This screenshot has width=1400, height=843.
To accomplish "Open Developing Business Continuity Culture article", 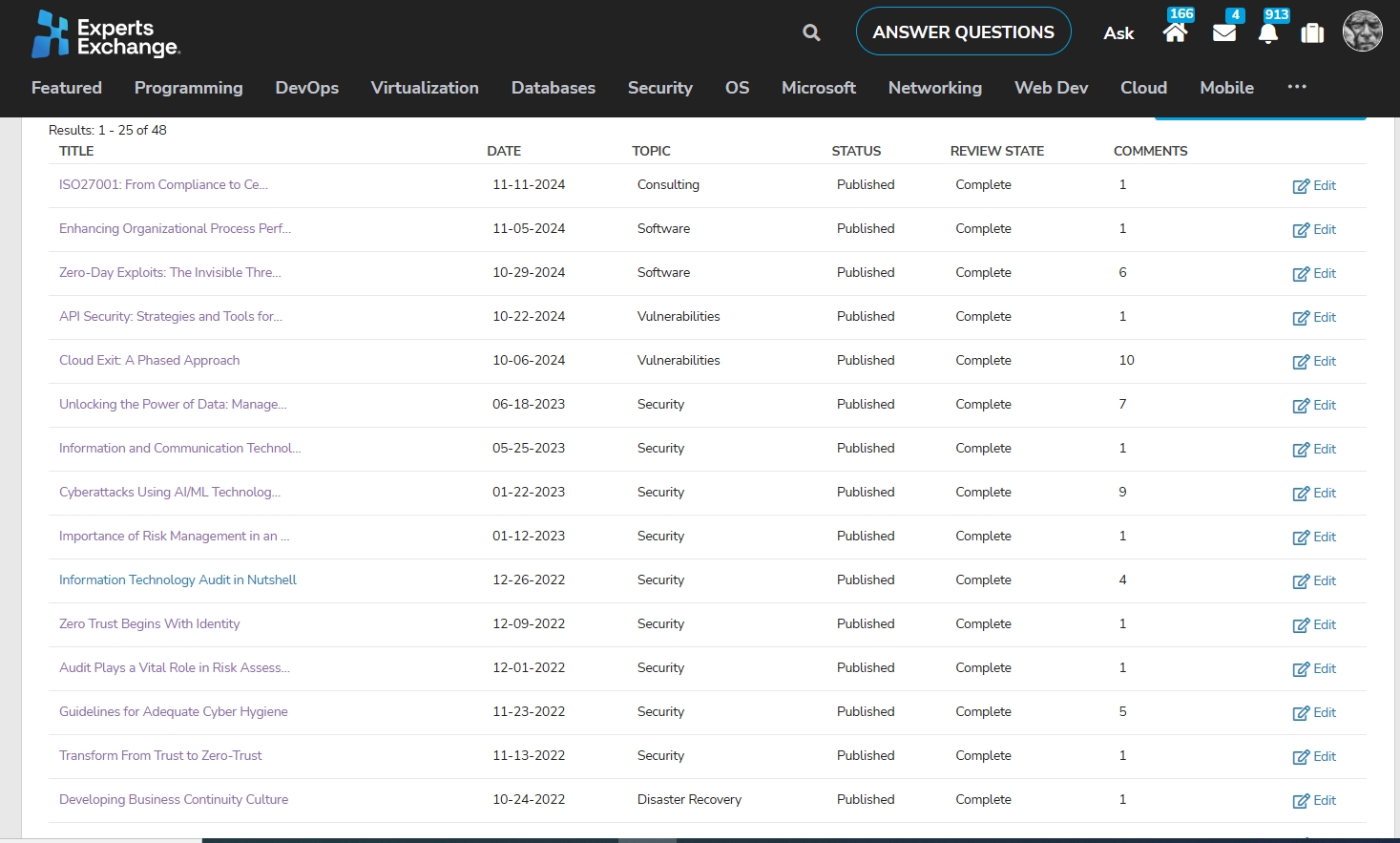I will pyautogui.click(x=173, y=800).
